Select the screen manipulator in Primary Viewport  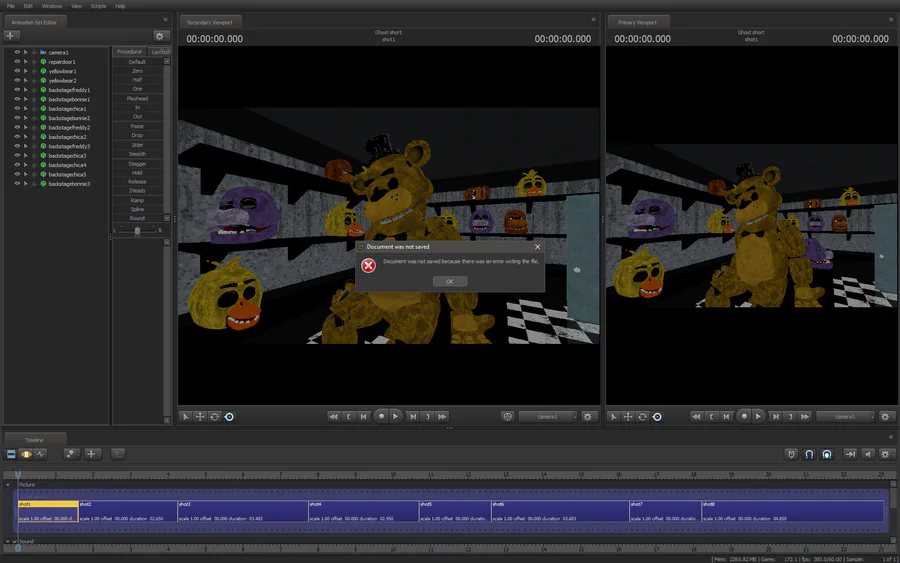(x=657, y=417)
